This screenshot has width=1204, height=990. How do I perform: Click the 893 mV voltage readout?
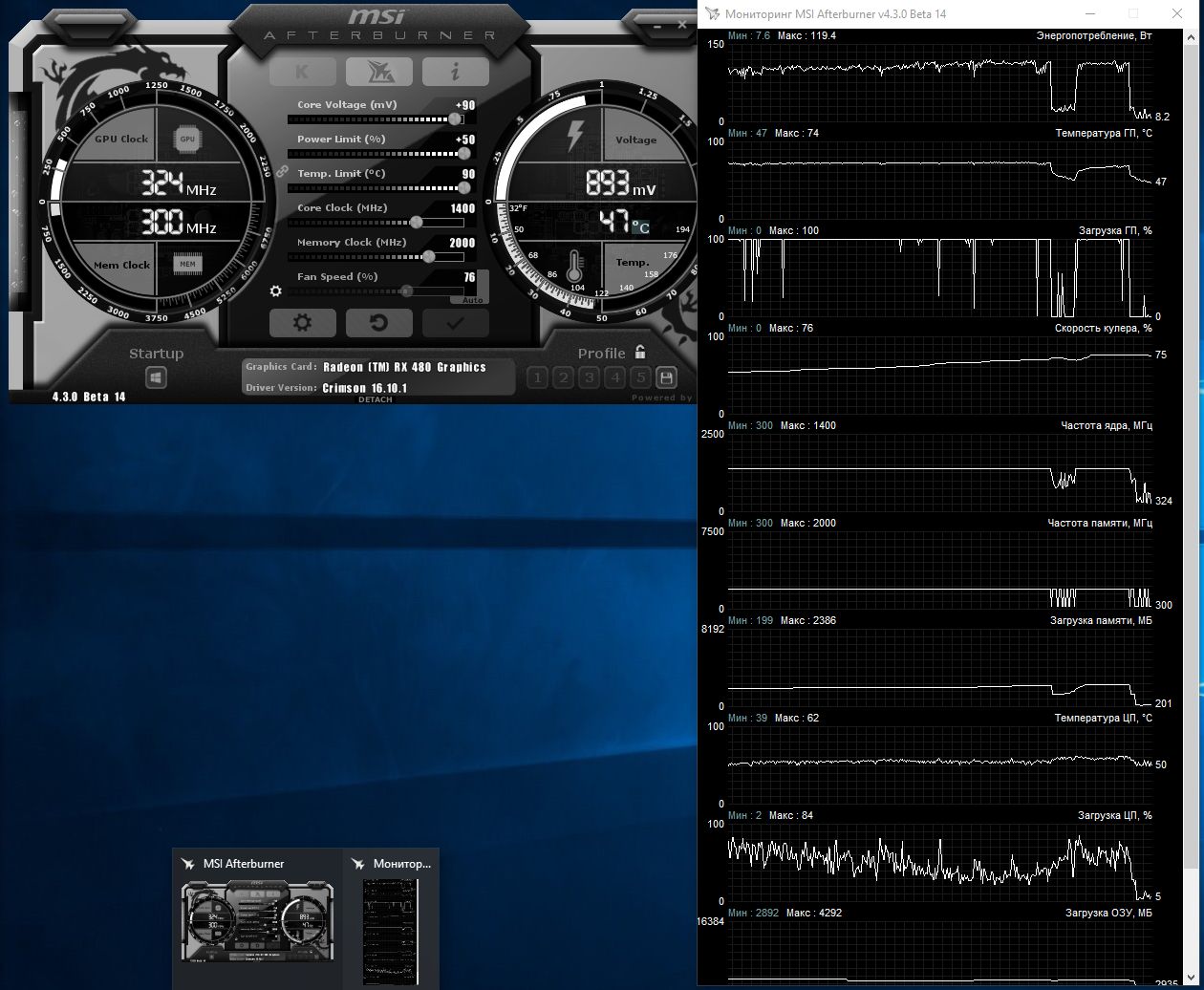click(621, 183)
